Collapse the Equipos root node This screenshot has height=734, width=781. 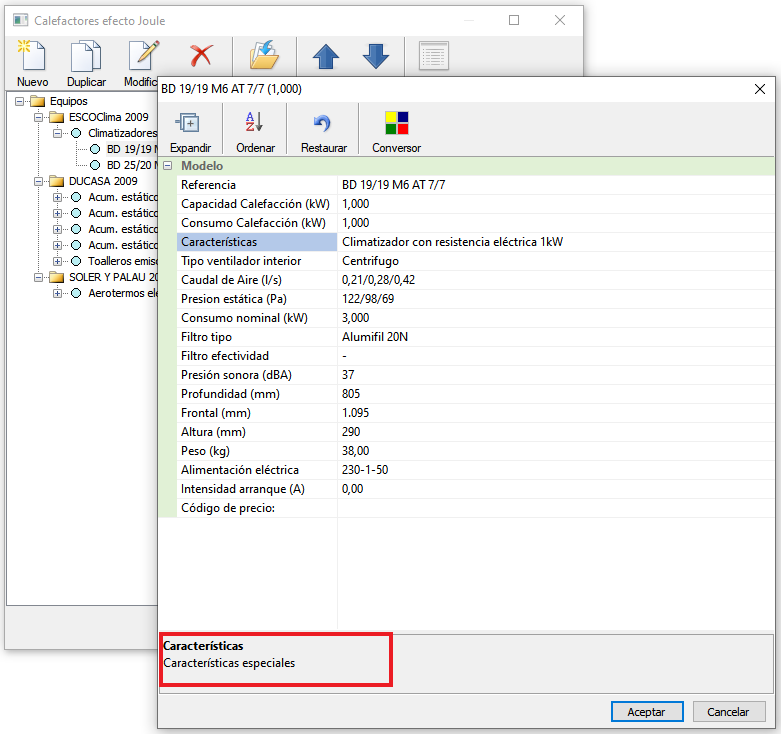19,101
